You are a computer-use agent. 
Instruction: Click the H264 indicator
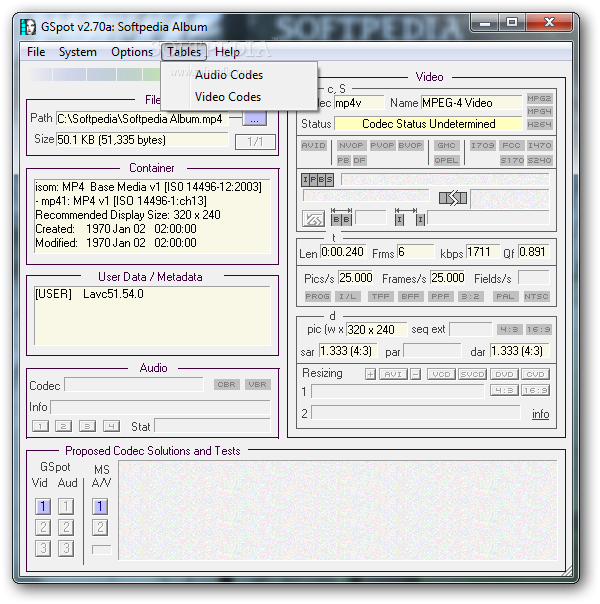[539, 124]
